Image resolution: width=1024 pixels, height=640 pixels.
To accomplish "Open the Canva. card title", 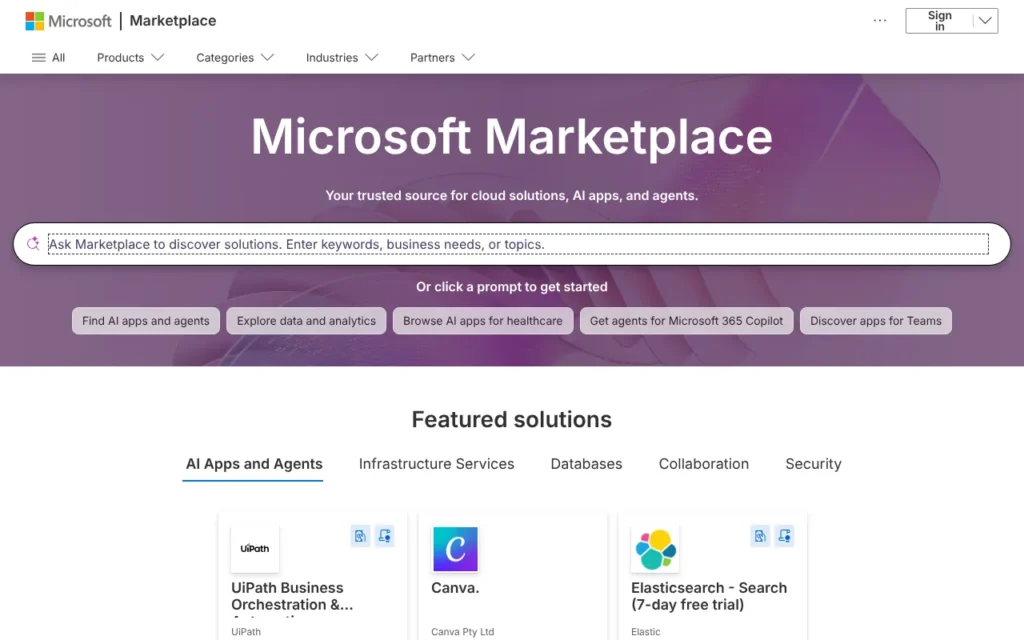I will click(455, 588).
